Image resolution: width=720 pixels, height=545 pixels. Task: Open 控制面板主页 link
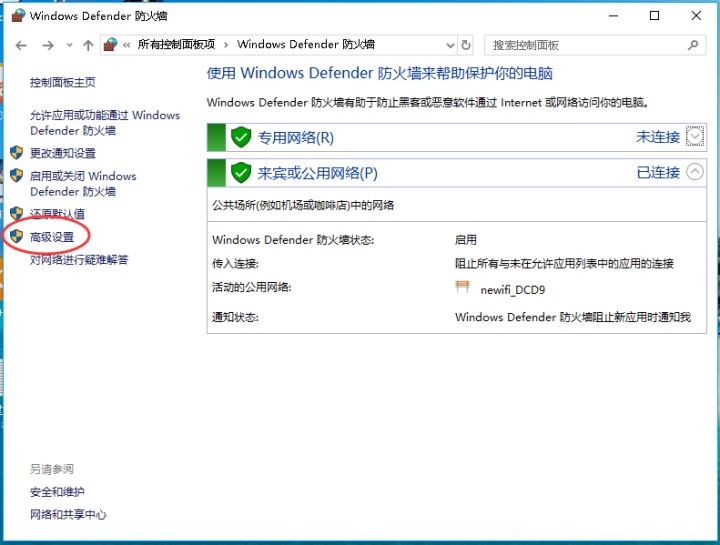[63, 83]
